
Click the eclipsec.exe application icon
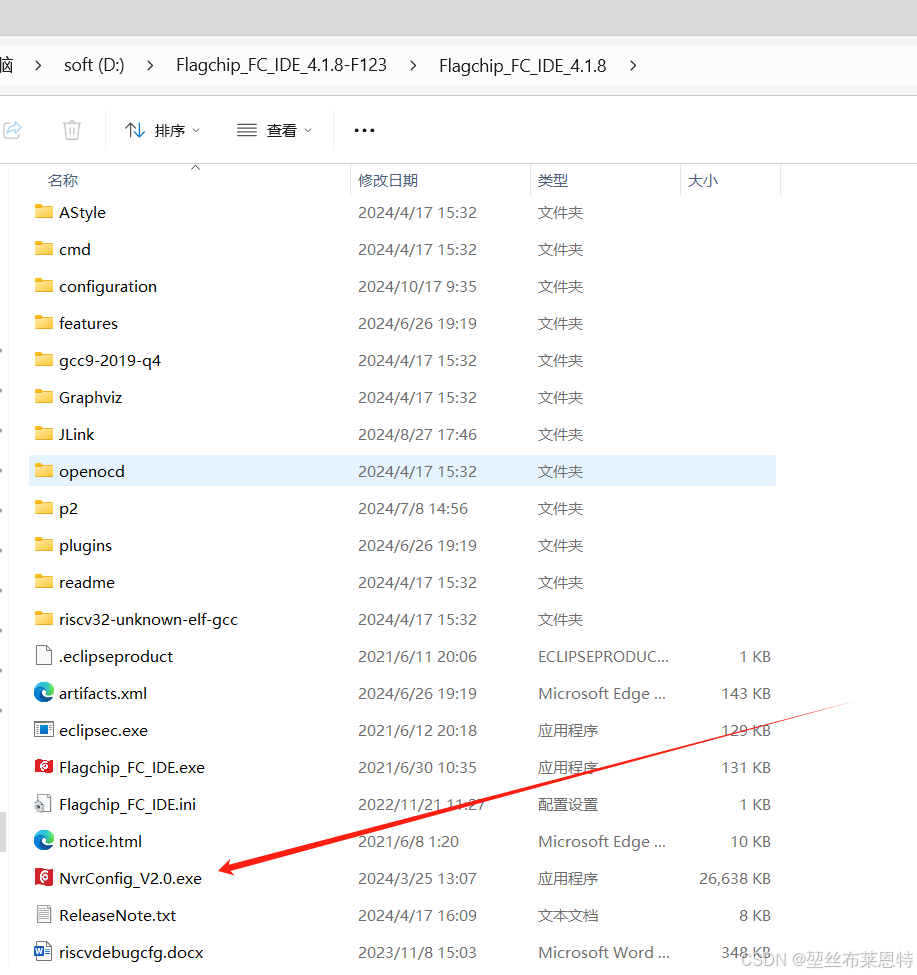point(44,729)
